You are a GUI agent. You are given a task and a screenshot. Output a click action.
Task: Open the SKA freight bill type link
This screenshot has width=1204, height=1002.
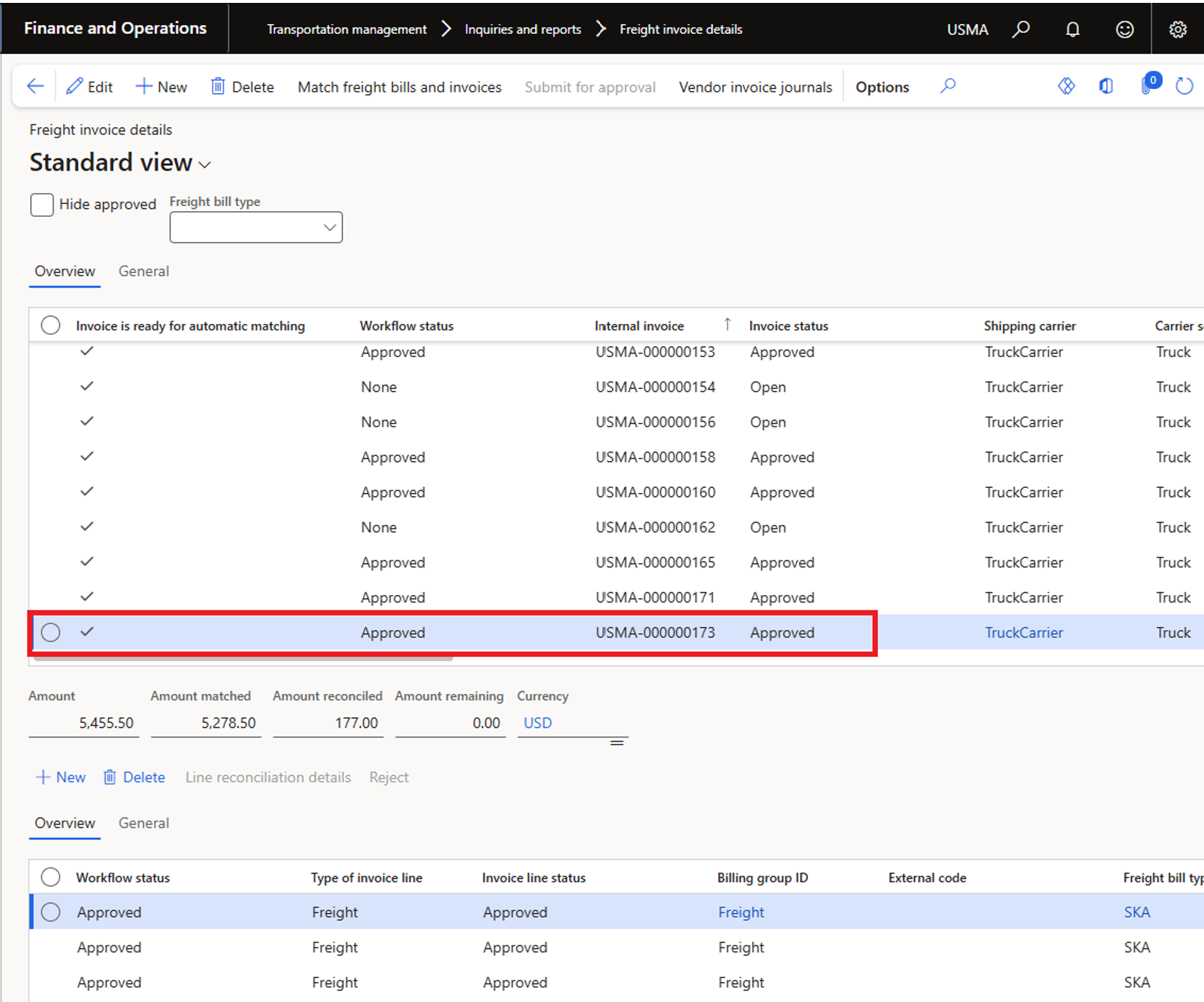tap(1137, 912)
